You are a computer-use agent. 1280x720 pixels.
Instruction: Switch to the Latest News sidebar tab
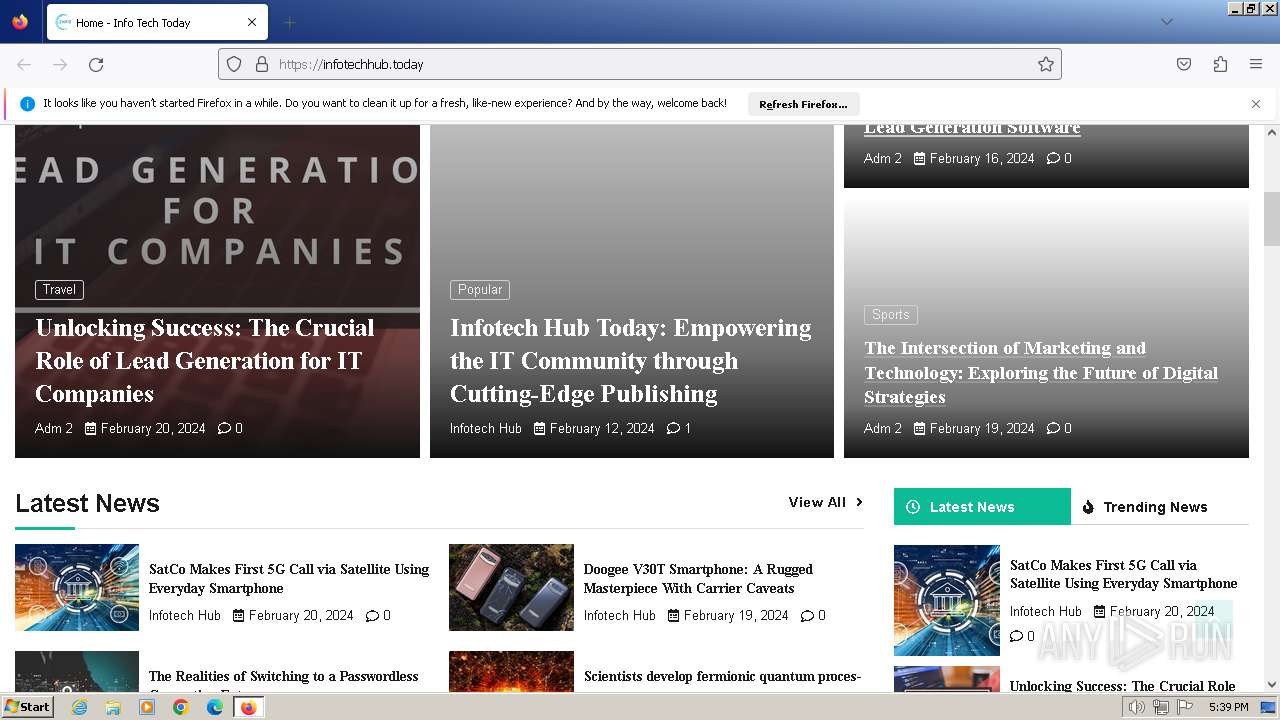[982, 507]
